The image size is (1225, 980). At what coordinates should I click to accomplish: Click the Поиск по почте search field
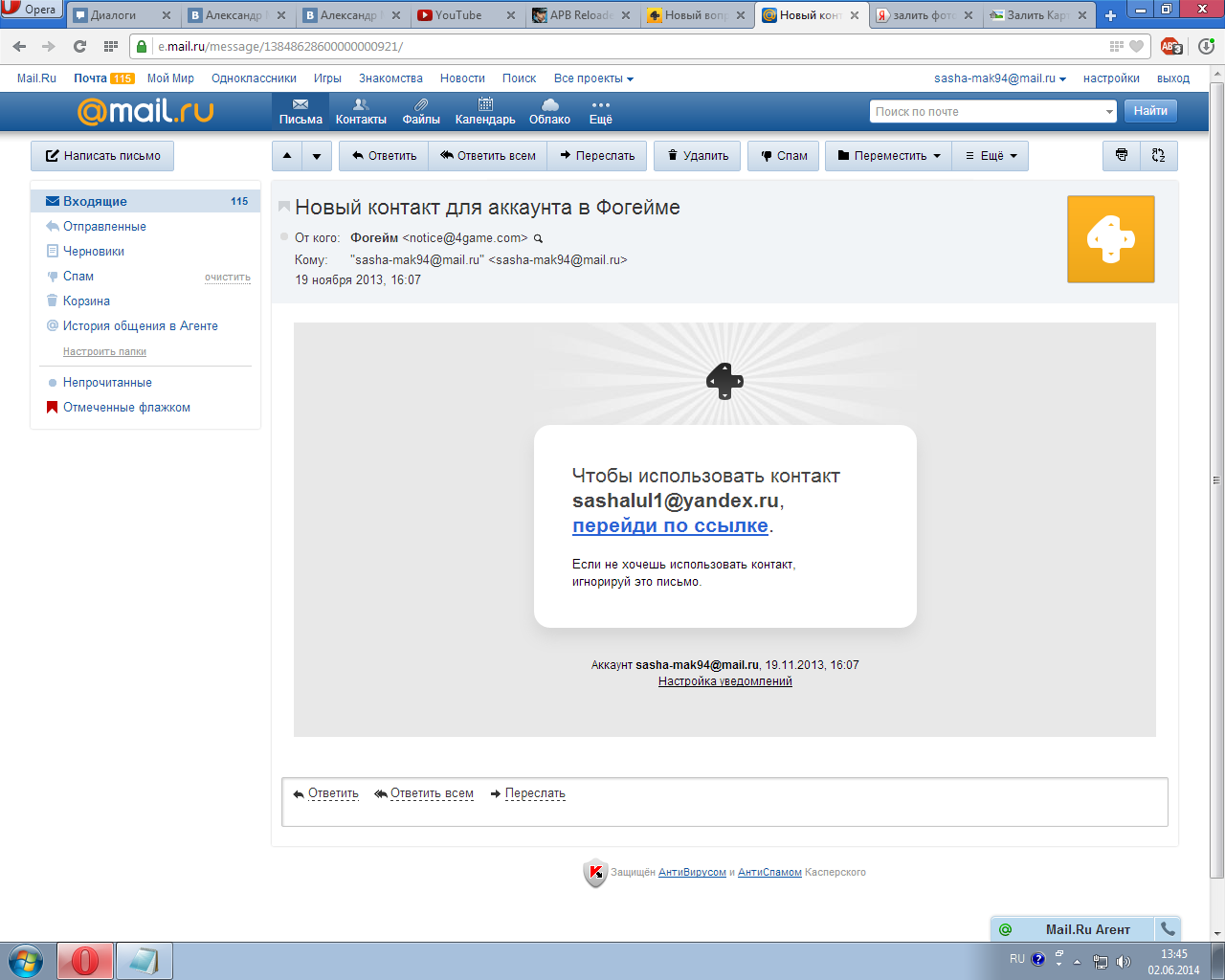pos(986,112)
